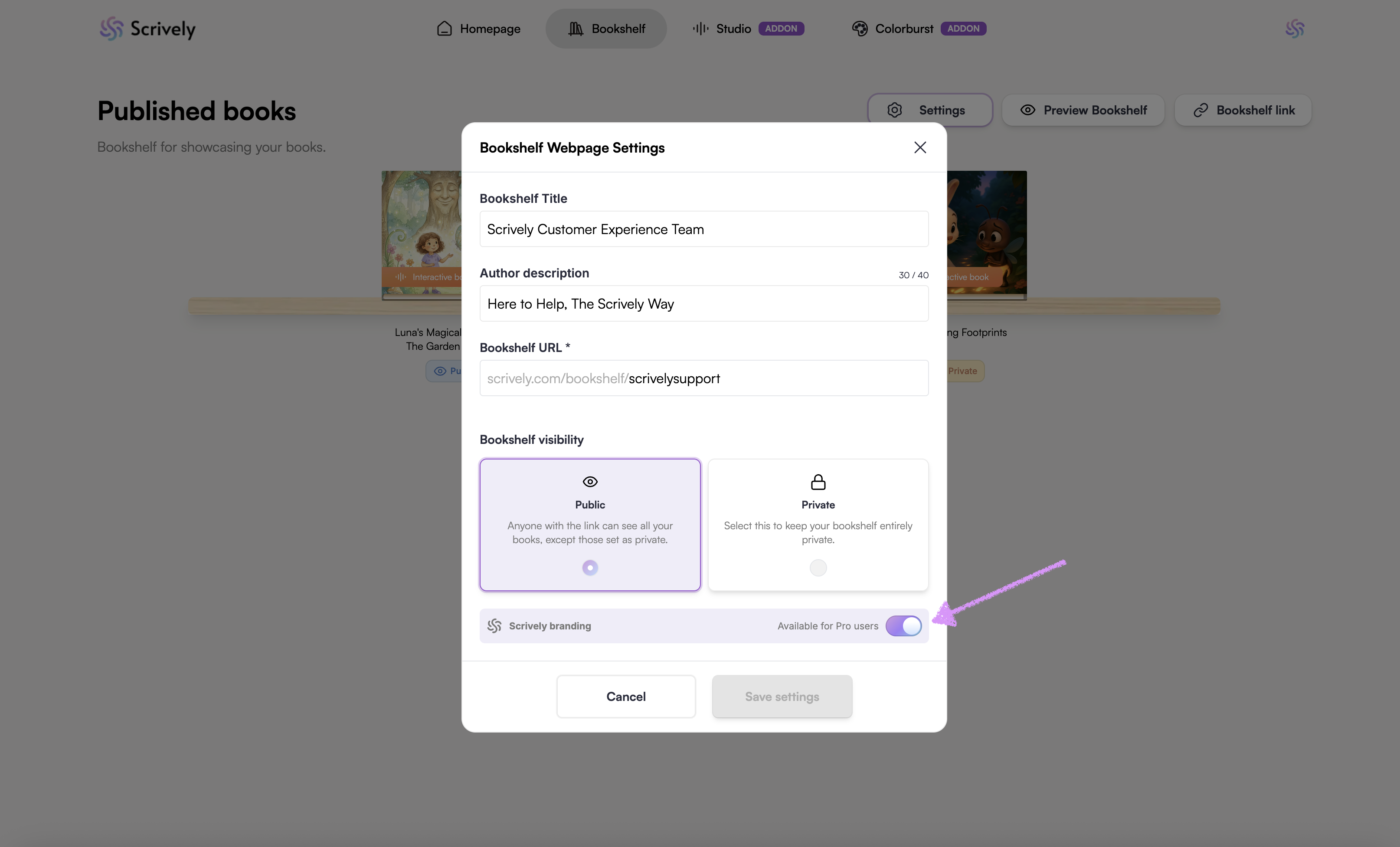This screenshot has height=847, width=1400.
Task: Click the home icon beside Homepage
Action: [444, 28]
